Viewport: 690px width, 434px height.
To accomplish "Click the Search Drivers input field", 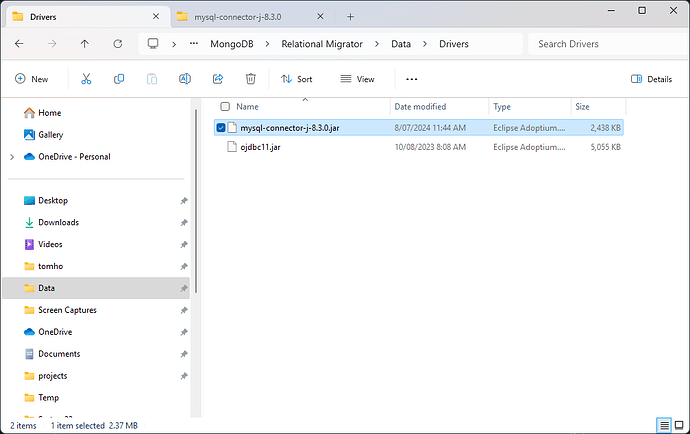I will tap(600, 44).
